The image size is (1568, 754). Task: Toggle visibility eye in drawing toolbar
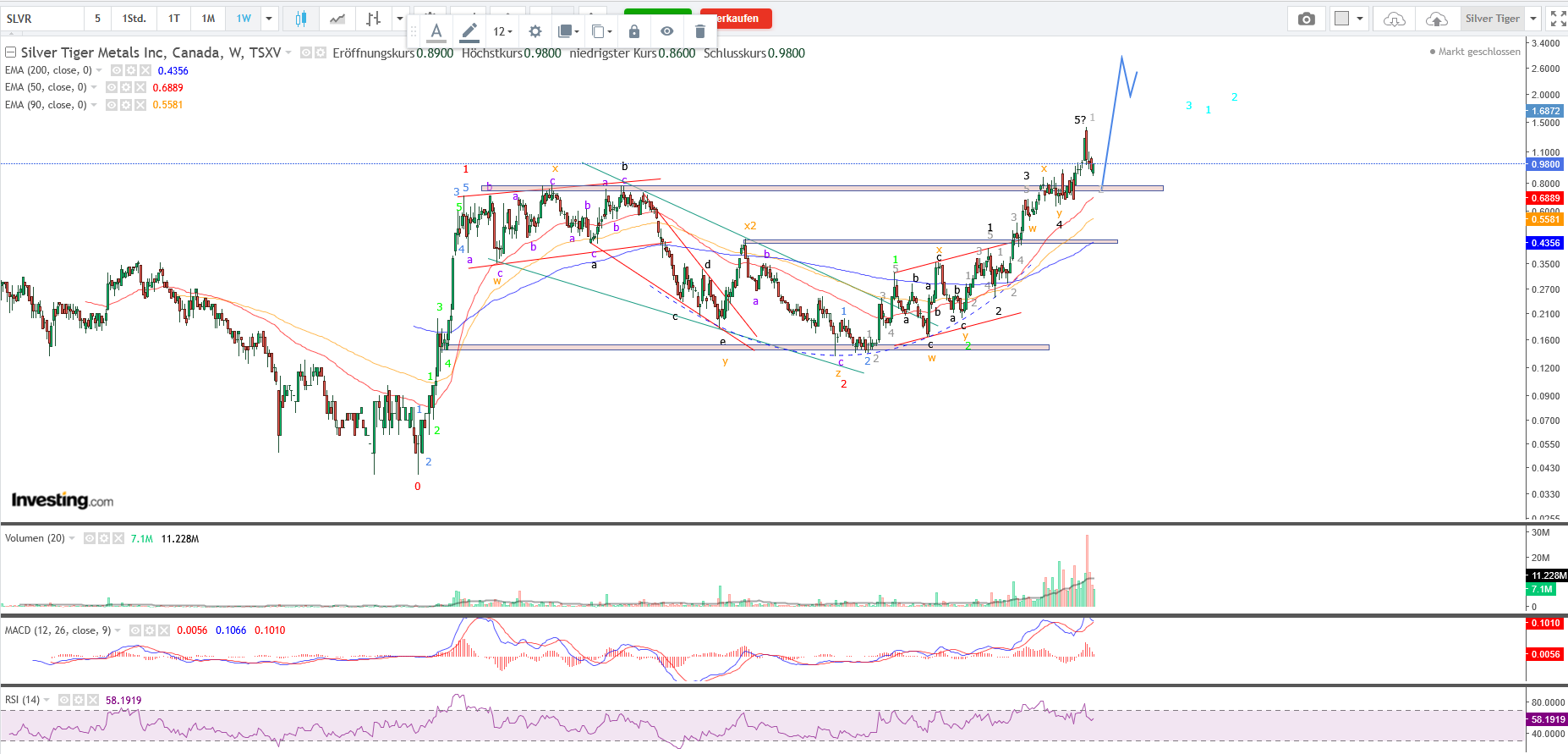(x=667, y=31)
